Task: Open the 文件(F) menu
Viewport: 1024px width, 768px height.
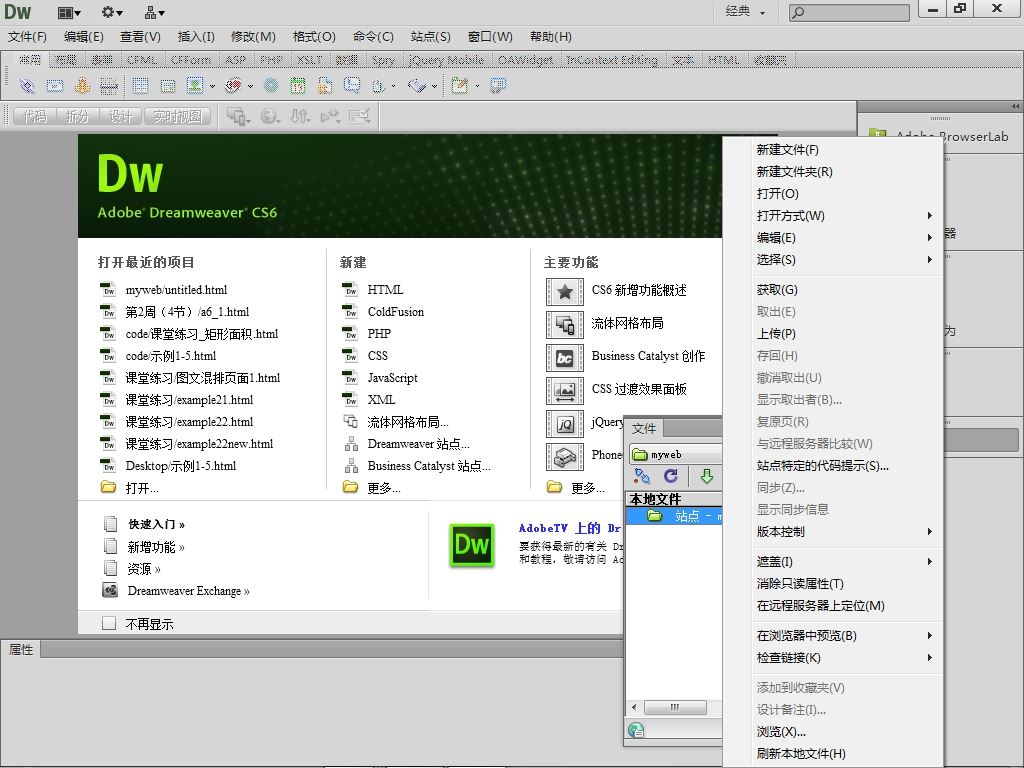Action: (x=27, y=37)
